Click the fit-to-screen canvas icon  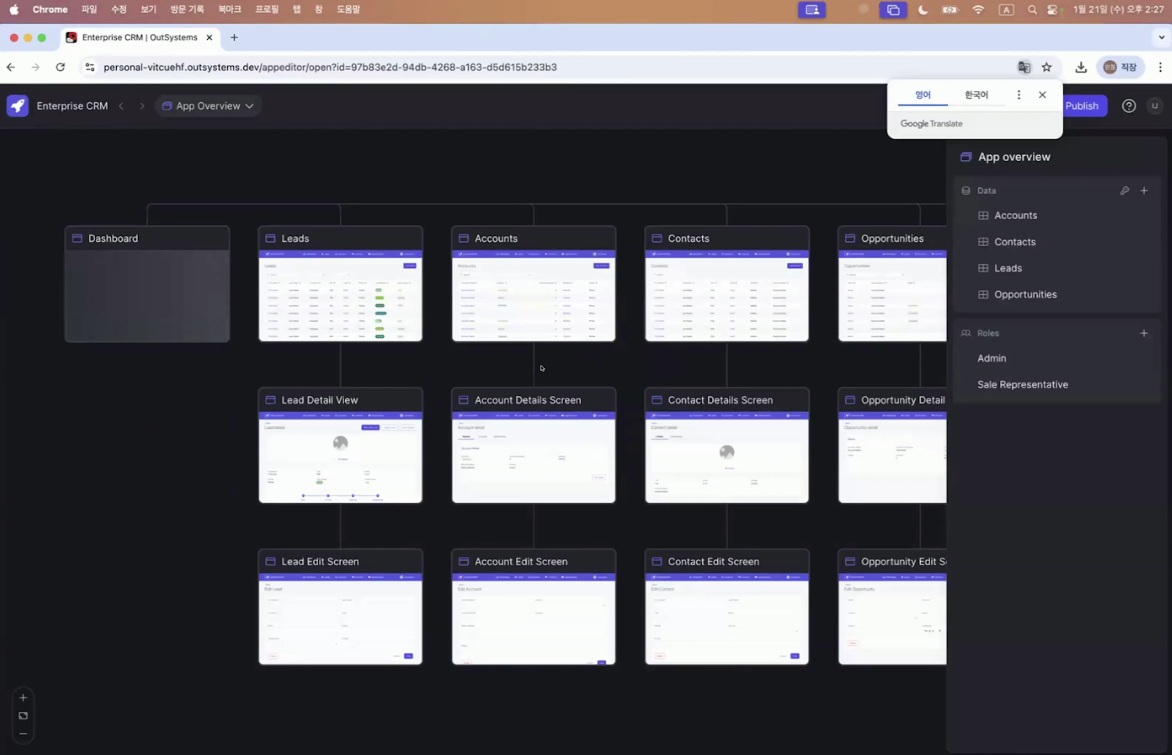[x=23, y=716]
